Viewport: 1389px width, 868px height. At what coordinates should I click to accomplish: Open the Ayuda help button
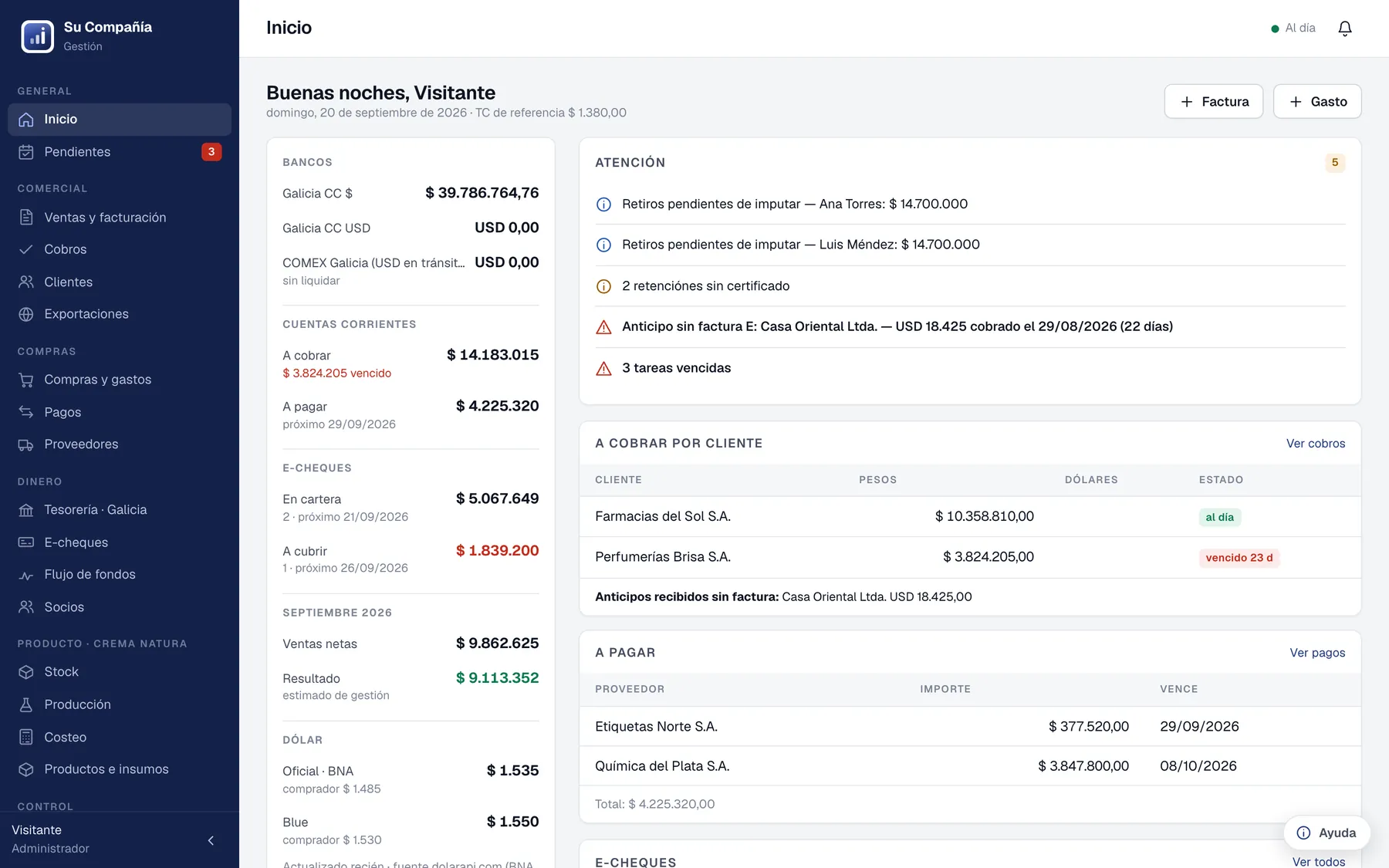point(1327,833)
